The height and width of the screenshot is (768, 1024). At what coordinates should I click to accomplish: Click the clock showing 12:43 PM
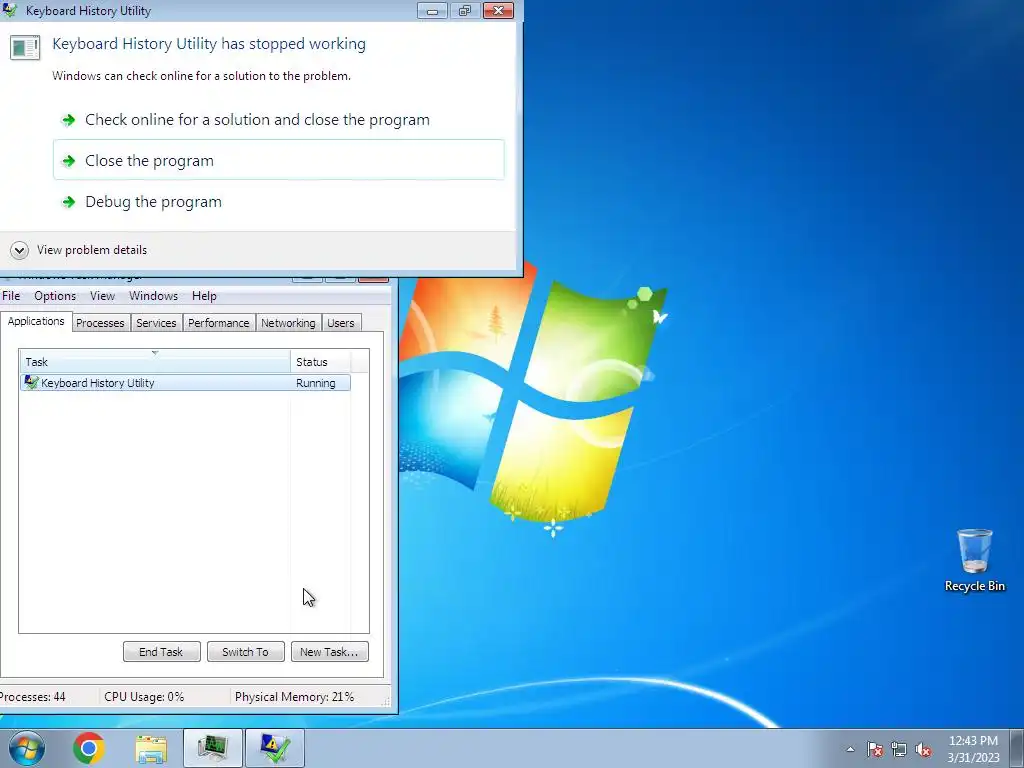pyautogui.click(x=973, y=741)
